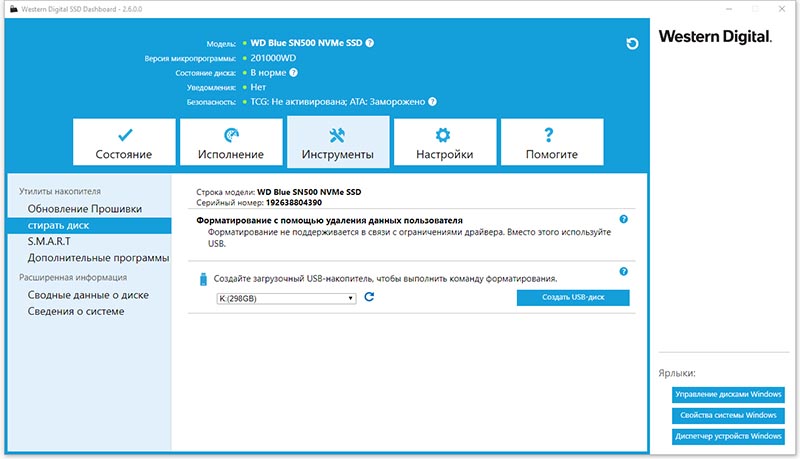Select 'стирать диск' in sidebar

[89, 225]
